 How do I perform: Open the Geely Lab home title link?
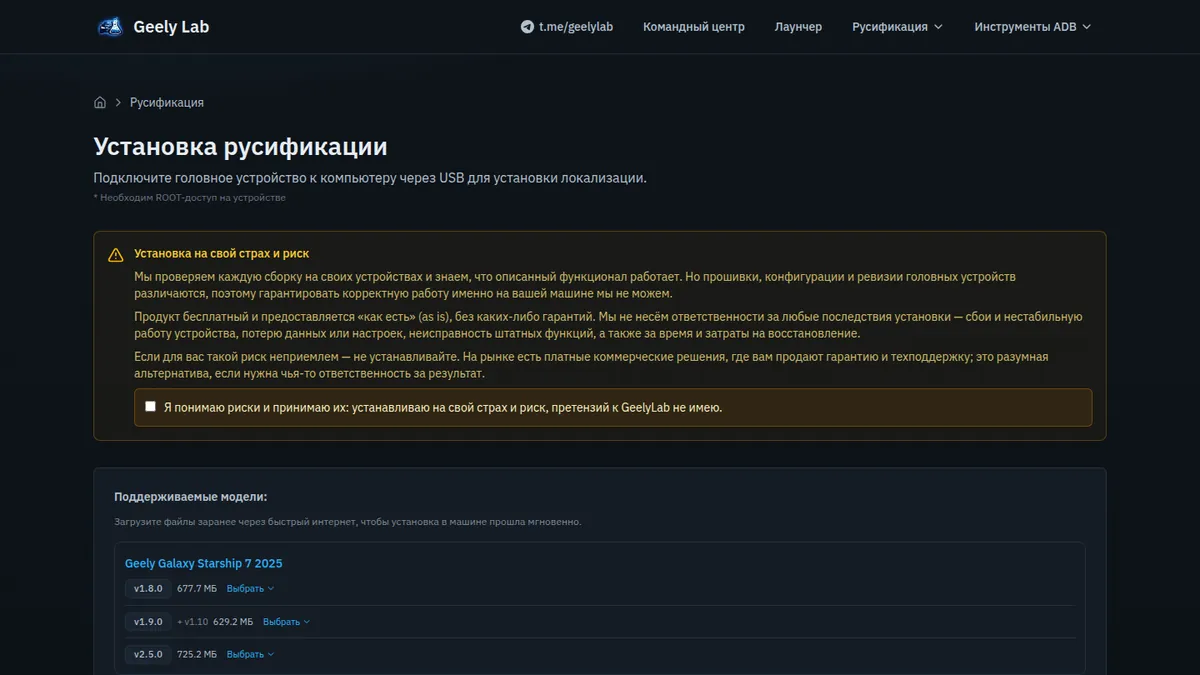[171, 27]
